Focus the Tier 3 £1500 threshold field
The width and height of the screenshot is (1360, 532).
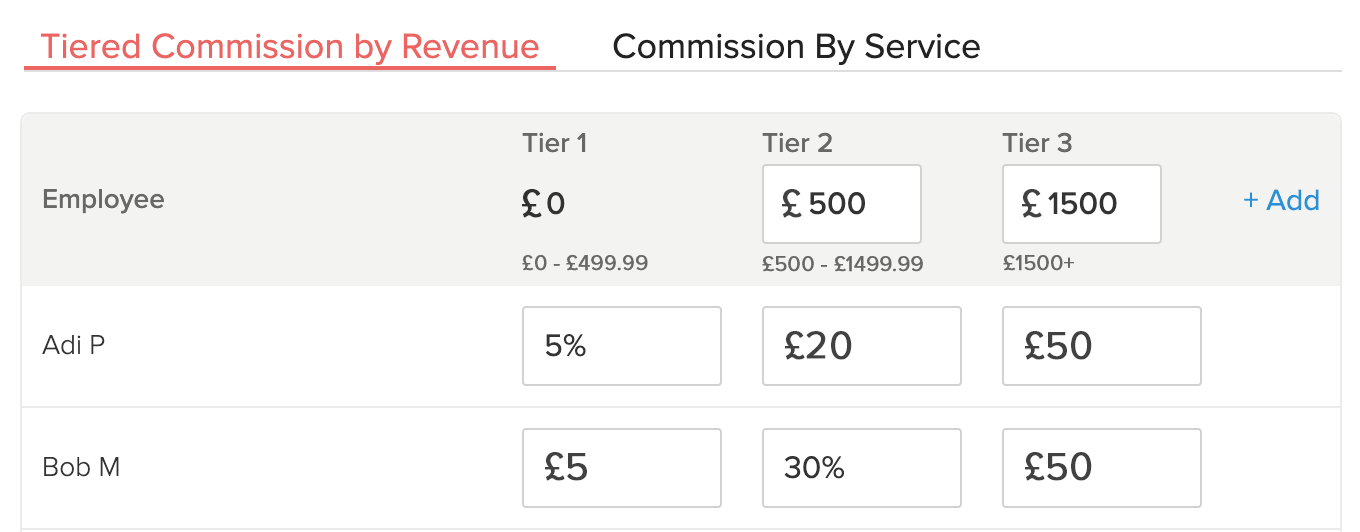tap(1081, 204)
